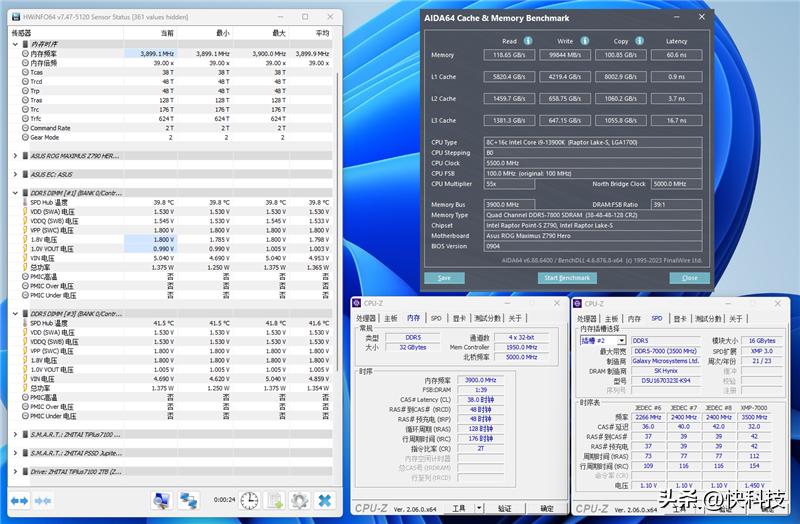Click the log file save icon
Screen dimensions: 800x524
[x=274, y=500]
